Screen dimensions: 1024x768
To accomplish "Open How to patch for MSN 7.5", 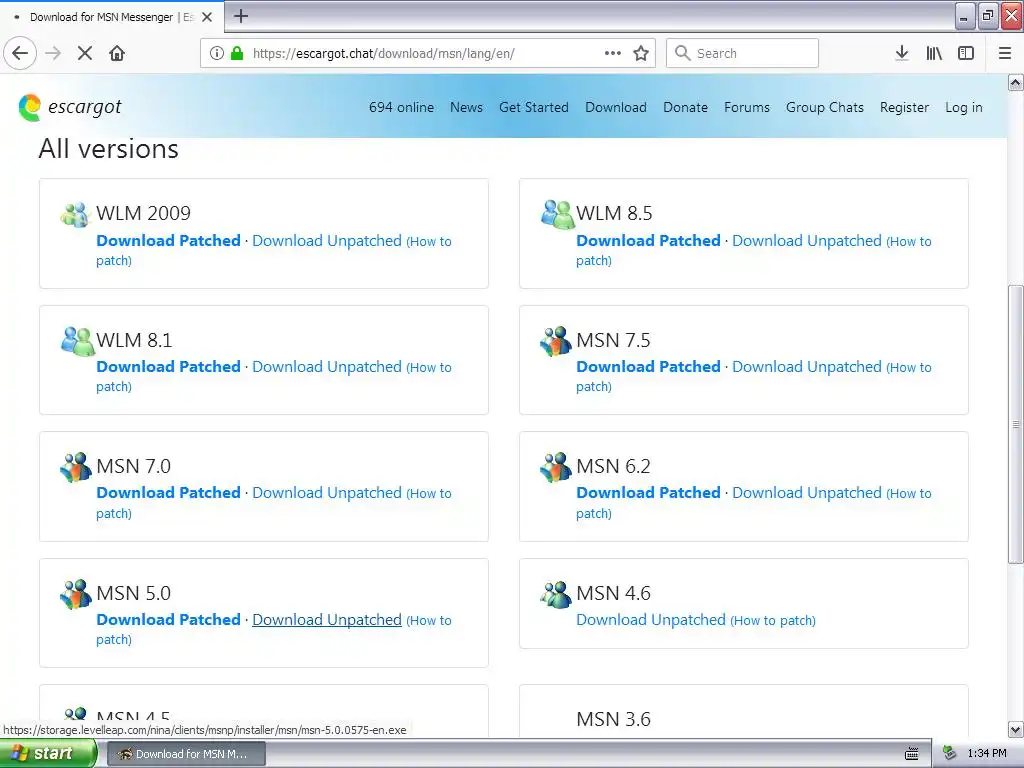I will coord(909,368).
